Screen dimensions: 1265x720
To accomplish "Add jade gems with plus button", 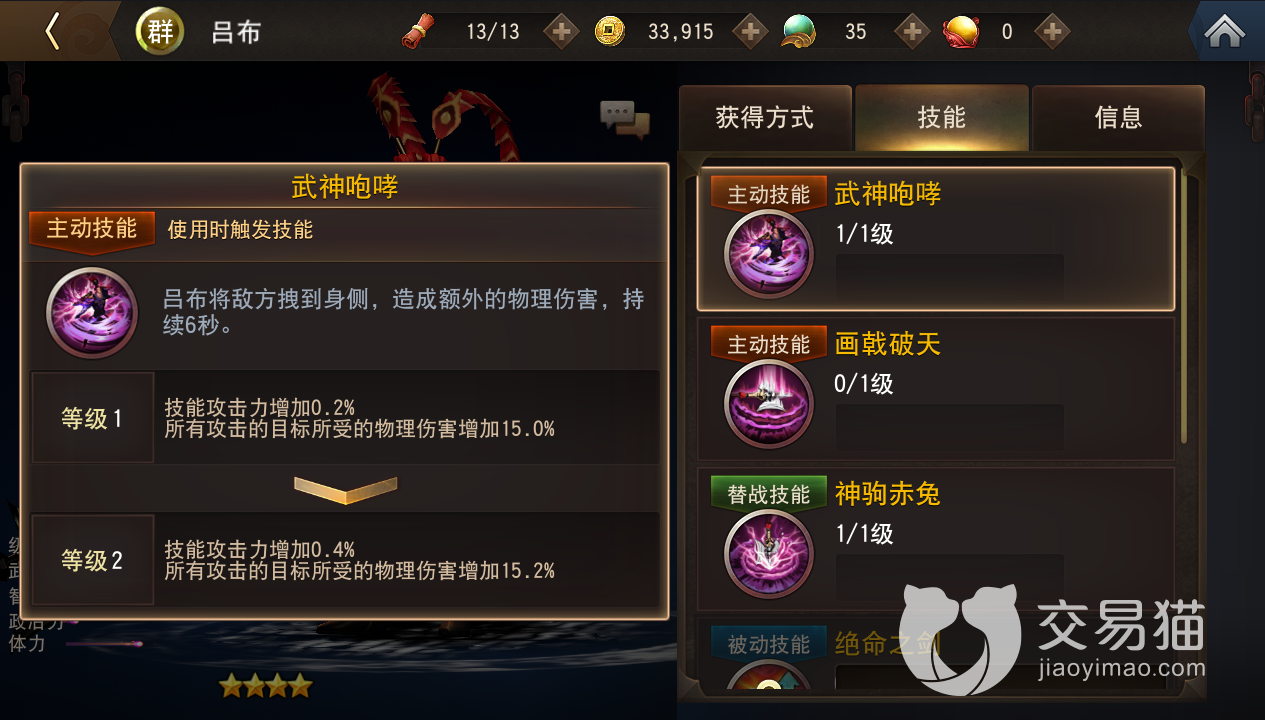I will (x=911, y=31).
